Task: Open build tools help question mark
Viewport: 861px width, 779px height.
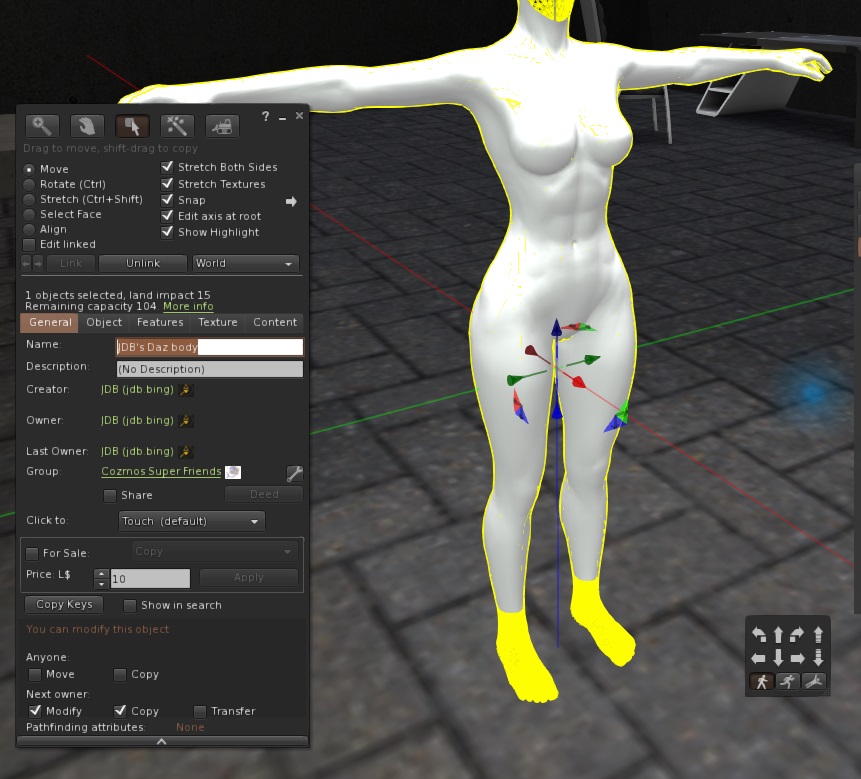Action: point(266,116)
